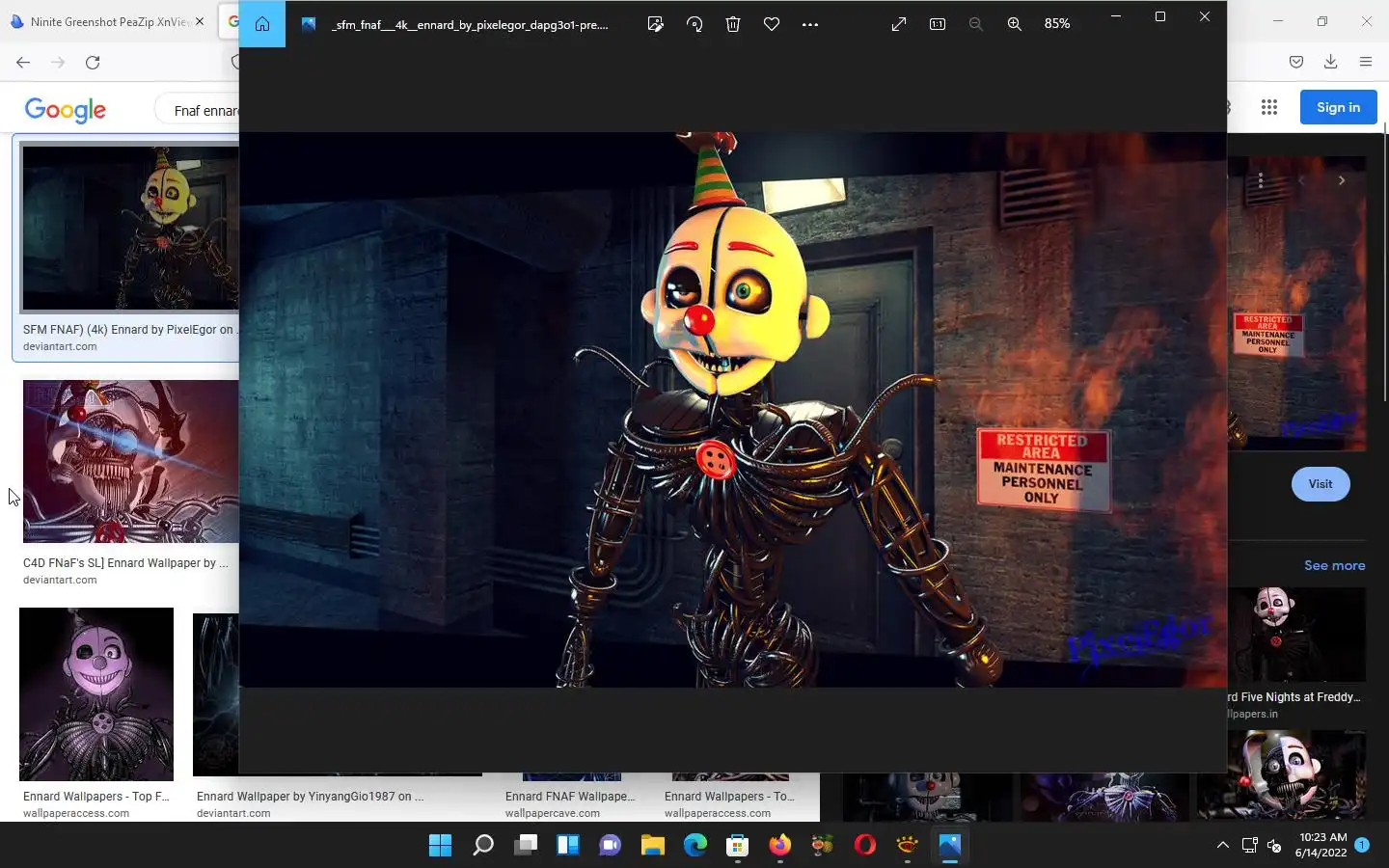Open the edit image tool in Photos
Viewport: 1389px width, 868px height.
click(656, 24)
